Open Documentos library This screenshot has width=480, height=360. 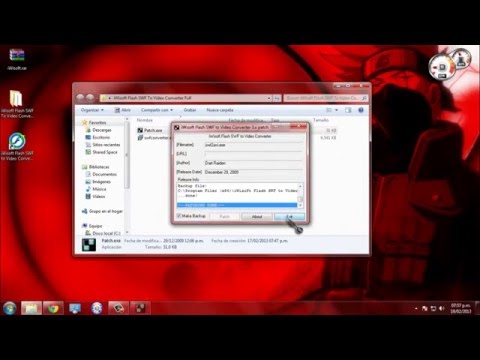tap(101, 174)
